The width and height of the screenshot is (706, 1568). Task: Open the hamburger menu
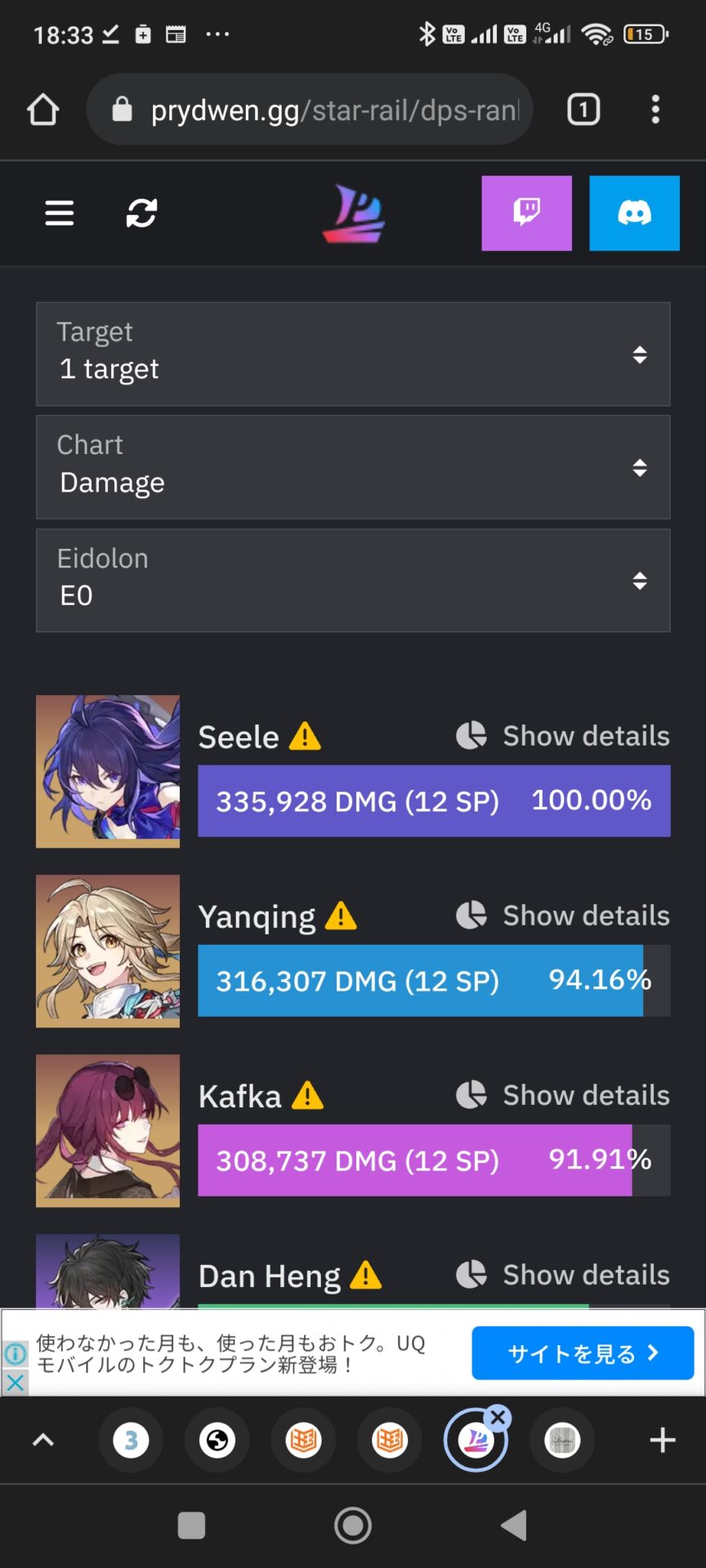pyautogui.click(x=59, y=213)
